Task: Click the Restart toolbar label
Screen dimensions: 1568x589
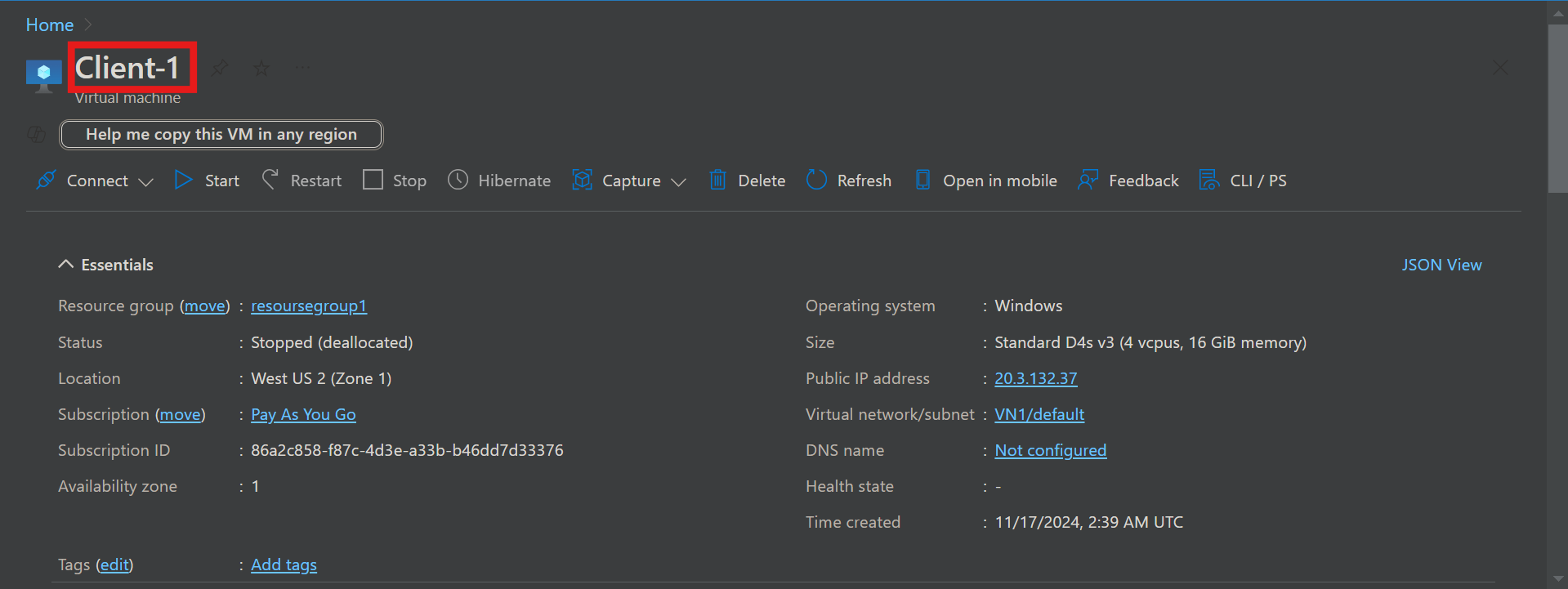Action: point(316,181)
